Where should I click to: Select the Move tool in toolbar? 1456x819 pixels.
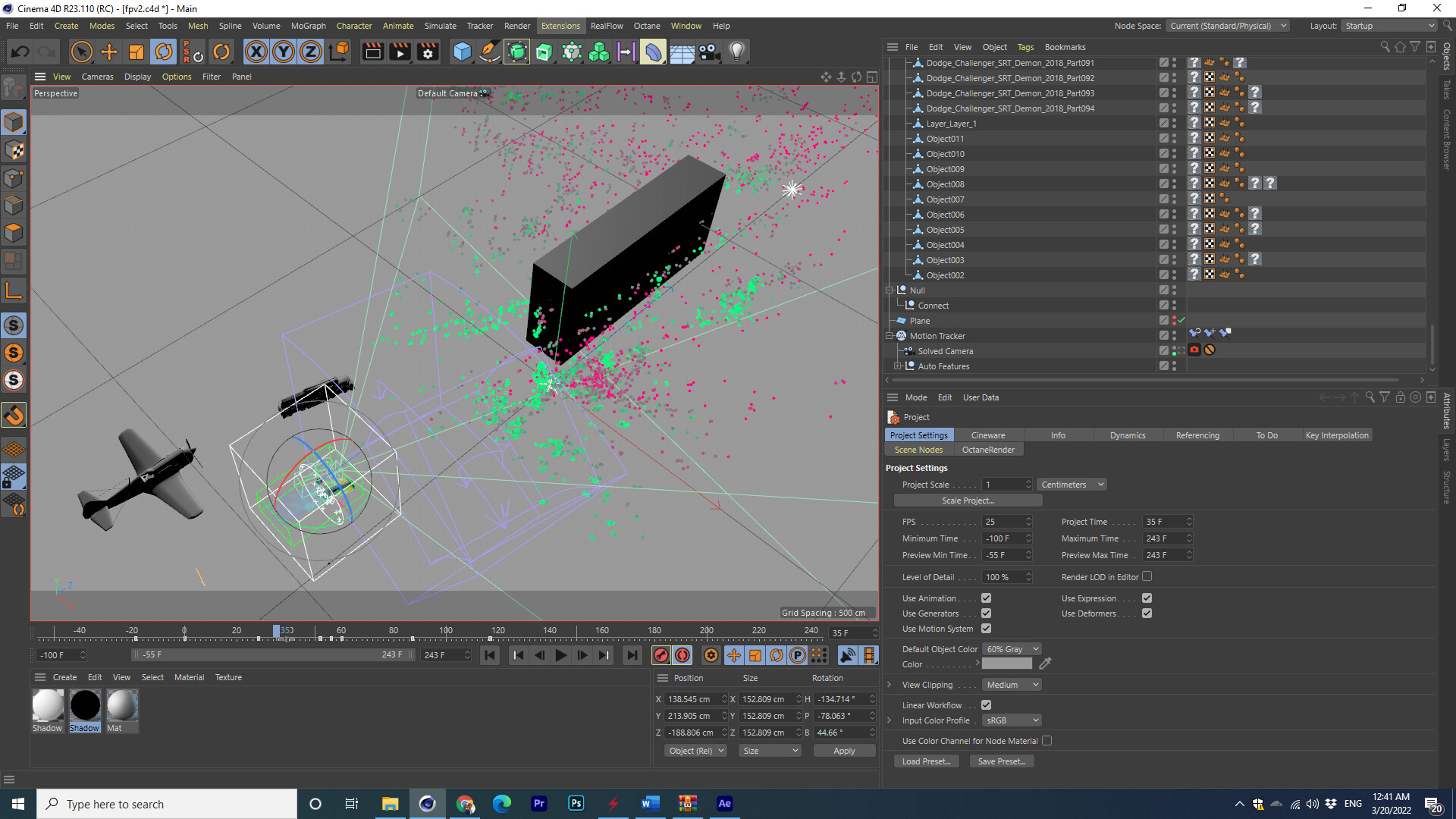coord(109,52)
